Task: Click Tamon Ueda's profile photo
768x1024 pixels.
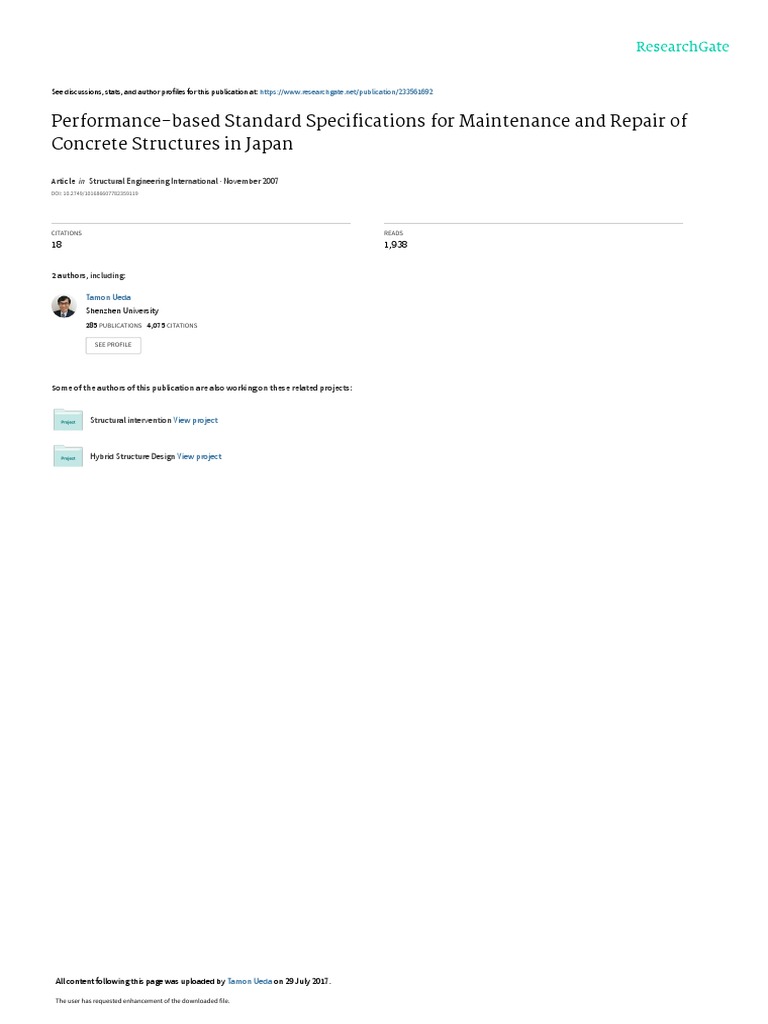Action: [x=63, y=306]
